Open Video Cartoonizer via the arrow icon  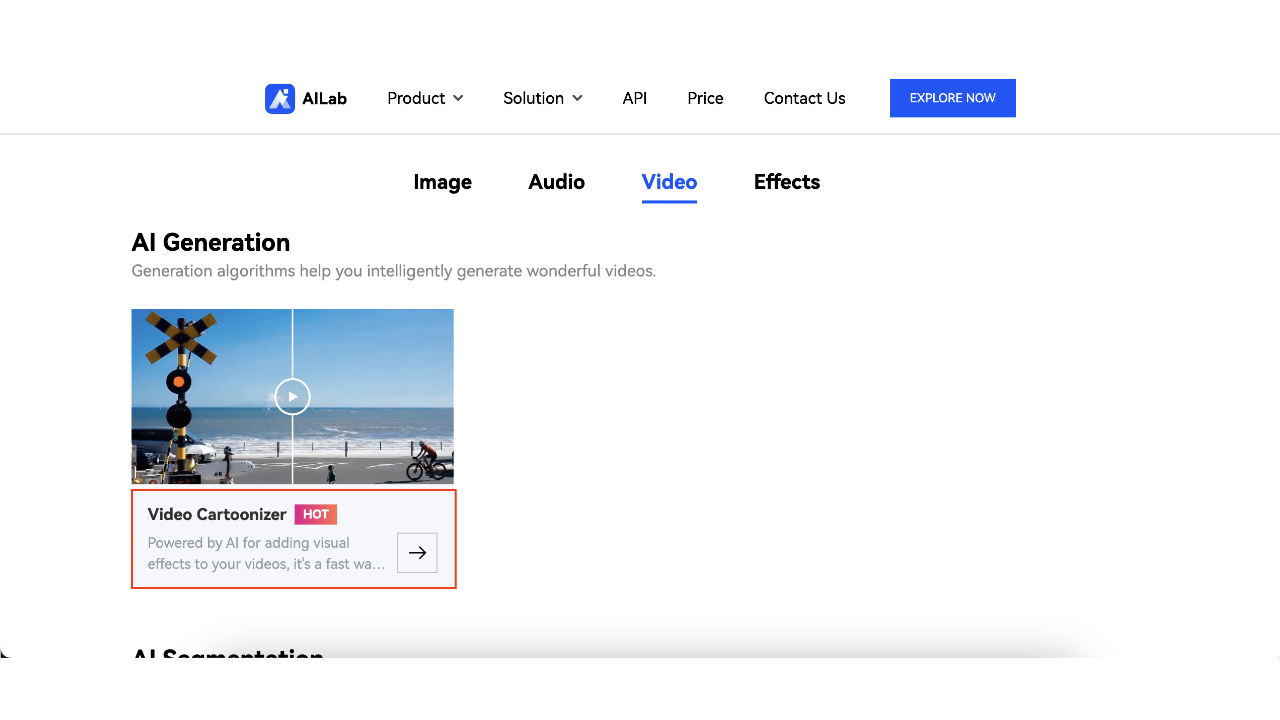[417, 552]
